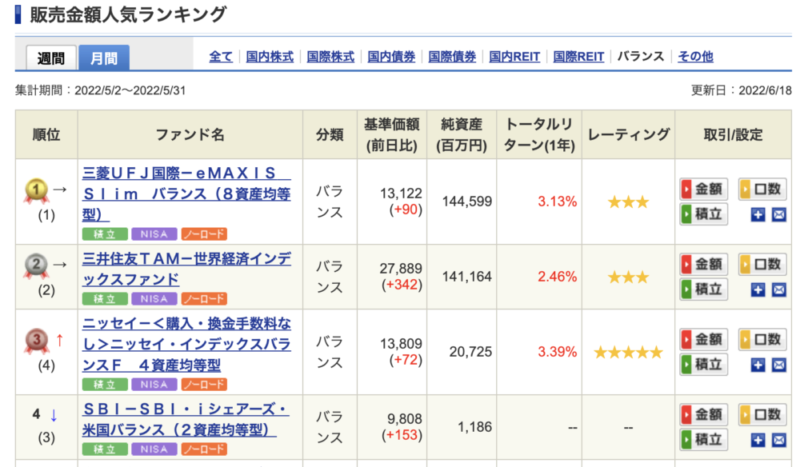This screenshot has width=800, height=467.
Task: Filter ranking by 全て
Action: [221, 57]
